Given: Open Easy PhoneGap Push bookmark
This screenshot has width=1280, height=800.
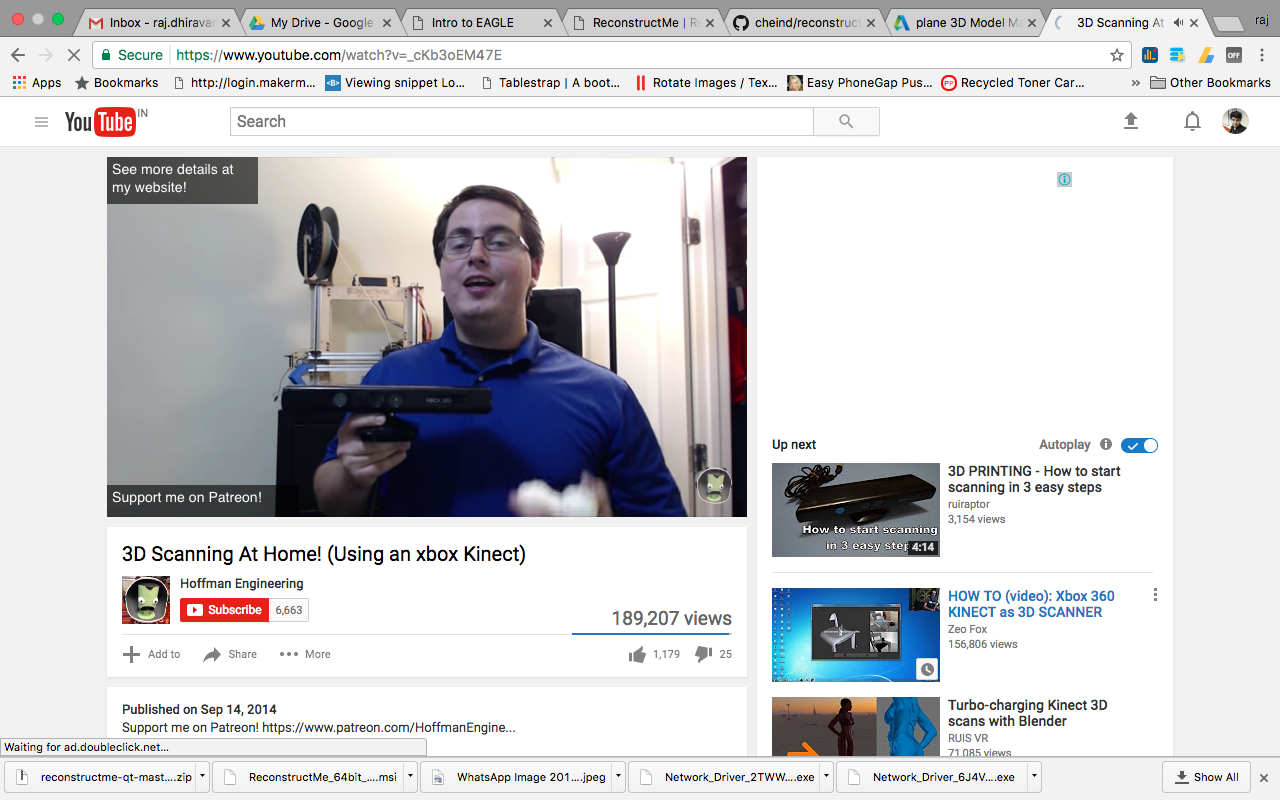Looking at the screenshot, I should point(860,83).
